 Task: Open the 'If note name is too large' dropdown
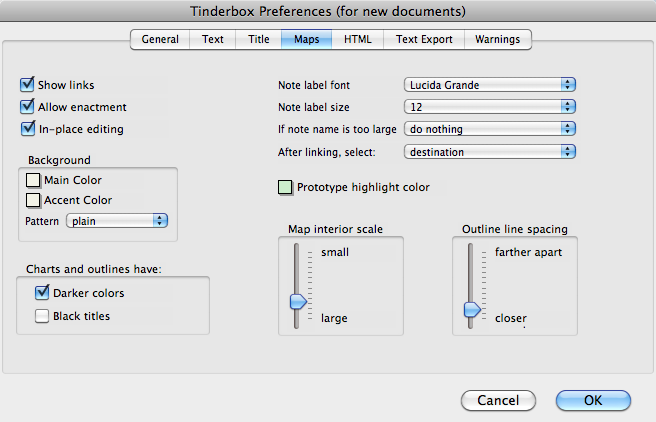(x=490, y=129)
